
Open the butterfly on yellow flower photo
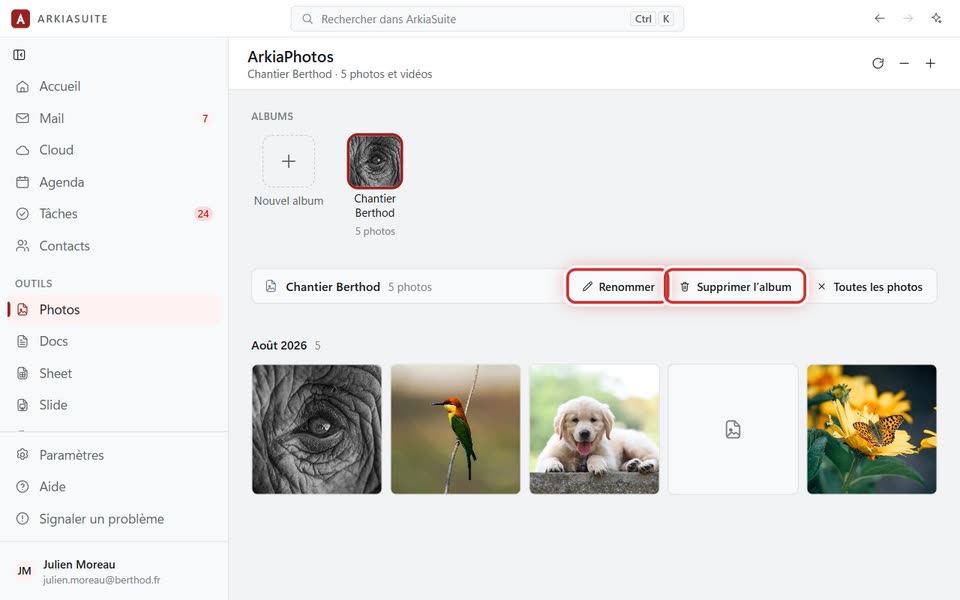click(x=872, y=429)
